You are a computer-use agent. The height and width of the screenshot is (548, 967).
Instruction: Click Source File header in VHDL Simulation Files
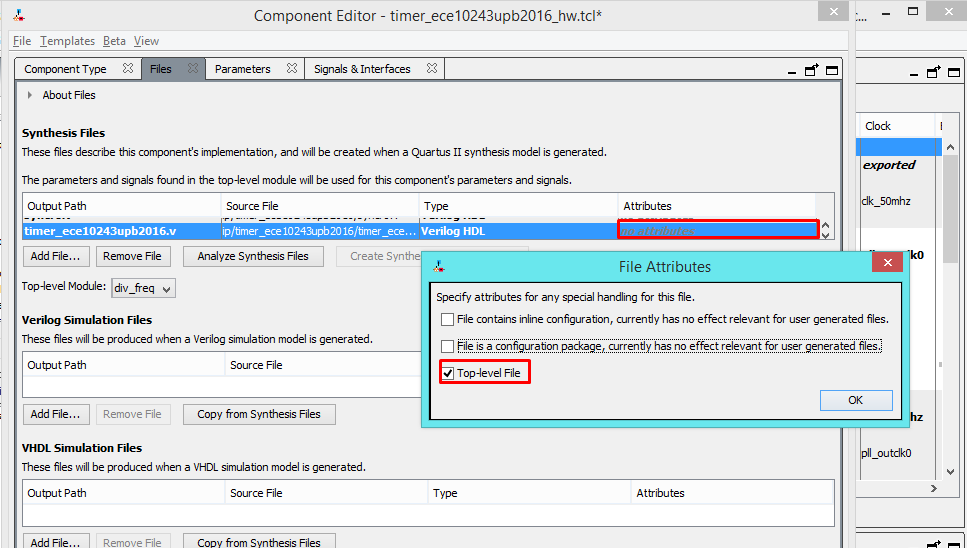click(x=326, y=493)
